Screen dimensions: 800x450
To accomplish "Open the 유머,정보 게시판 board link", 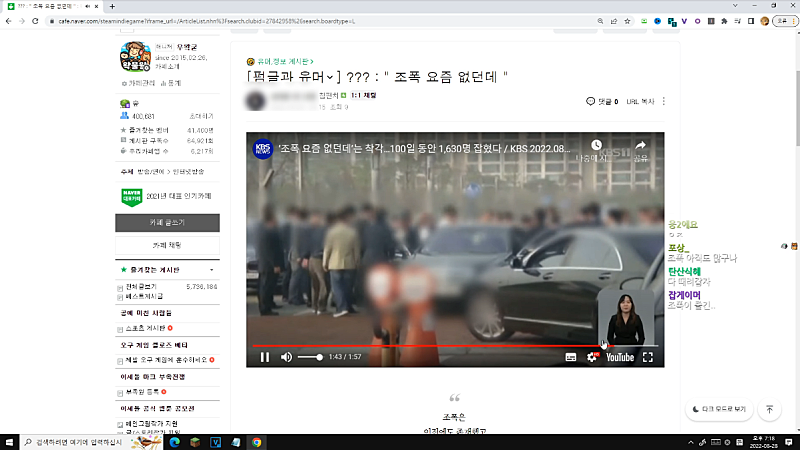I will click(285, 62).
